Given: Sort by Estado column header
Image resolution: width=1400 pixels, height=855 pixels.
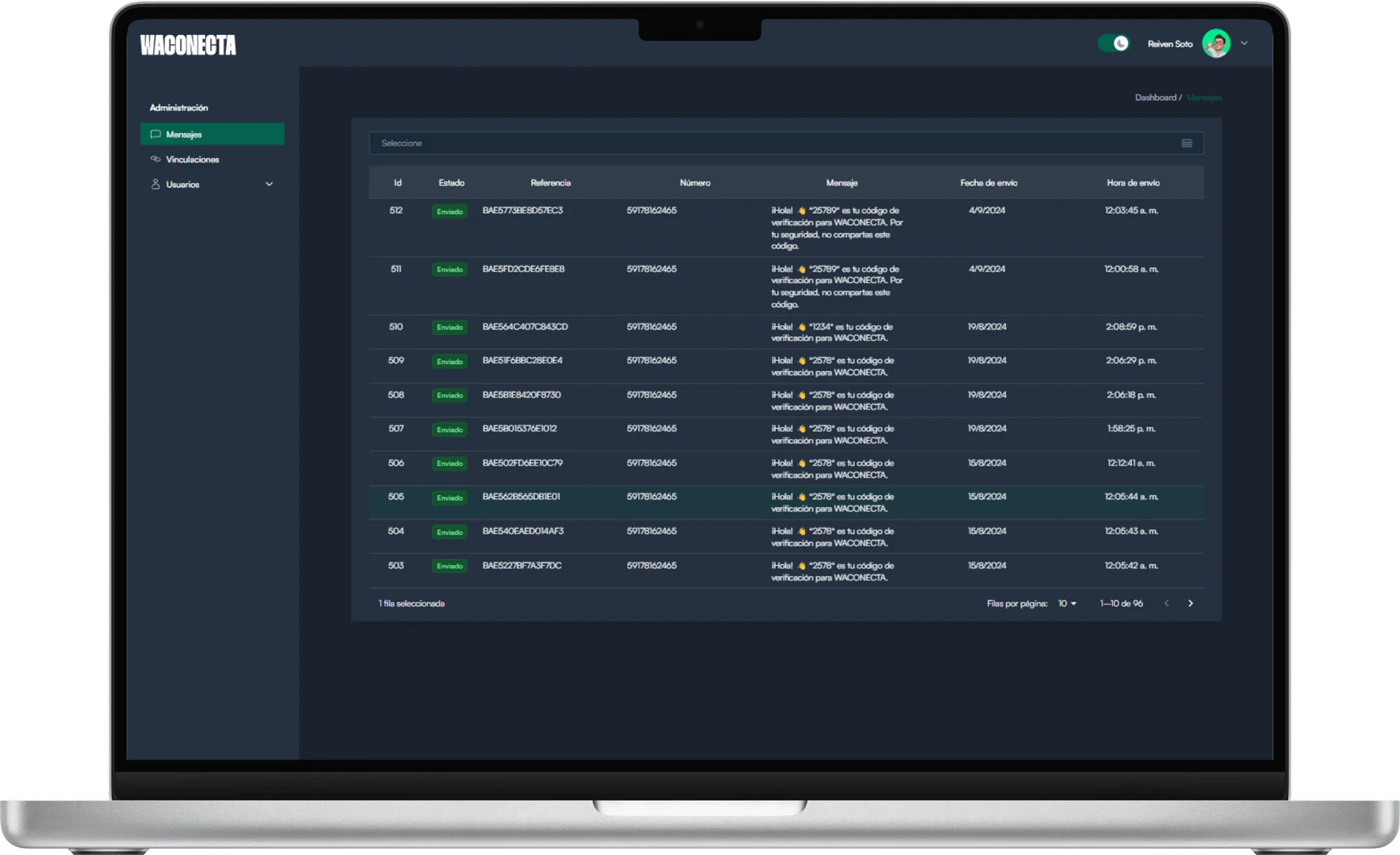Looking at the screenshot, I should 451,183.
